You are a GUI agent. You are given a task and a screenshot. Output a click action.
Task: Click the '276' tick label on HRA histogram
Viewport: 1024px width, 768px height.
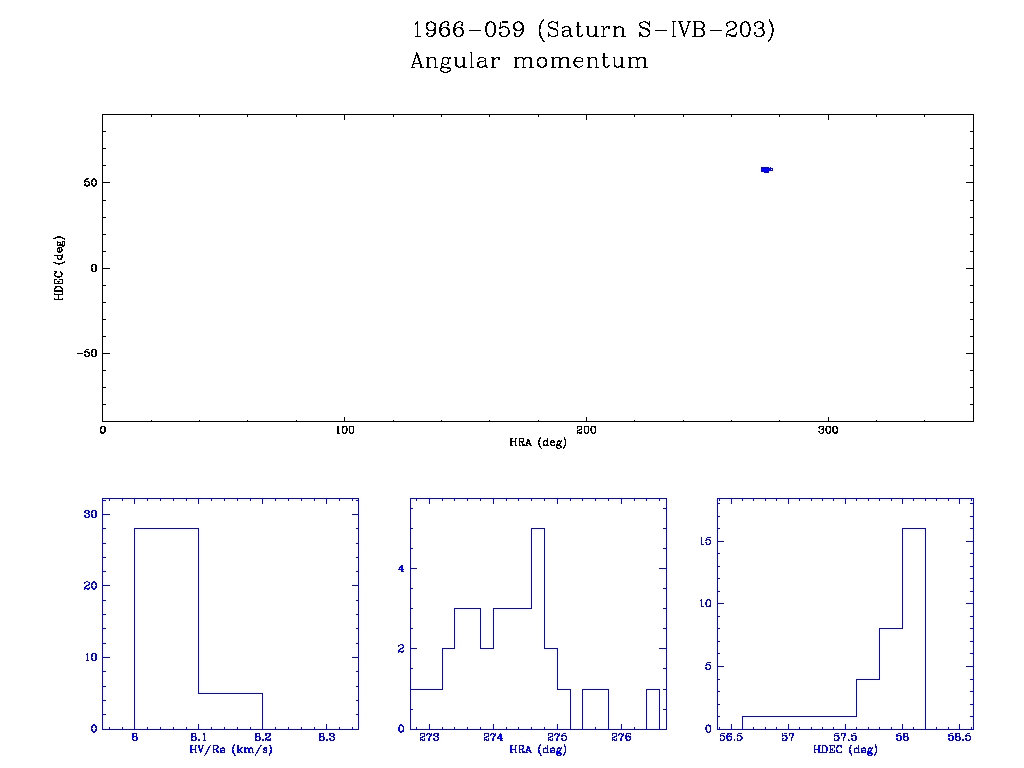(621, 737)
